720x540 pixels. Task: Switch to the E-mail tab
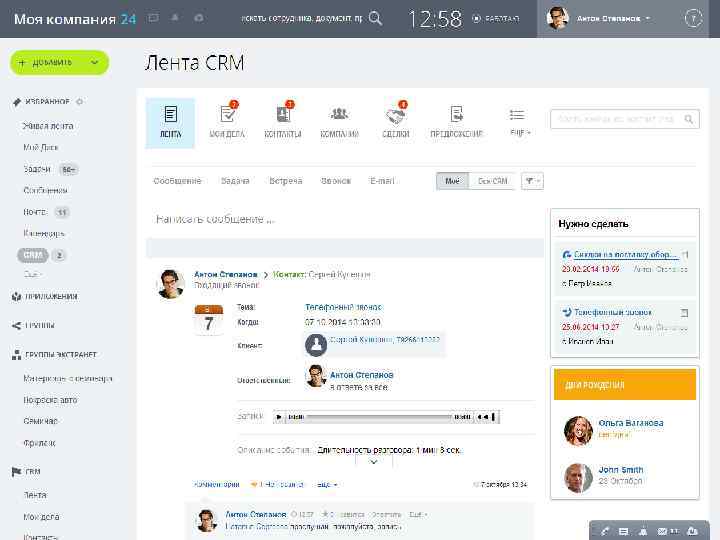382,181
